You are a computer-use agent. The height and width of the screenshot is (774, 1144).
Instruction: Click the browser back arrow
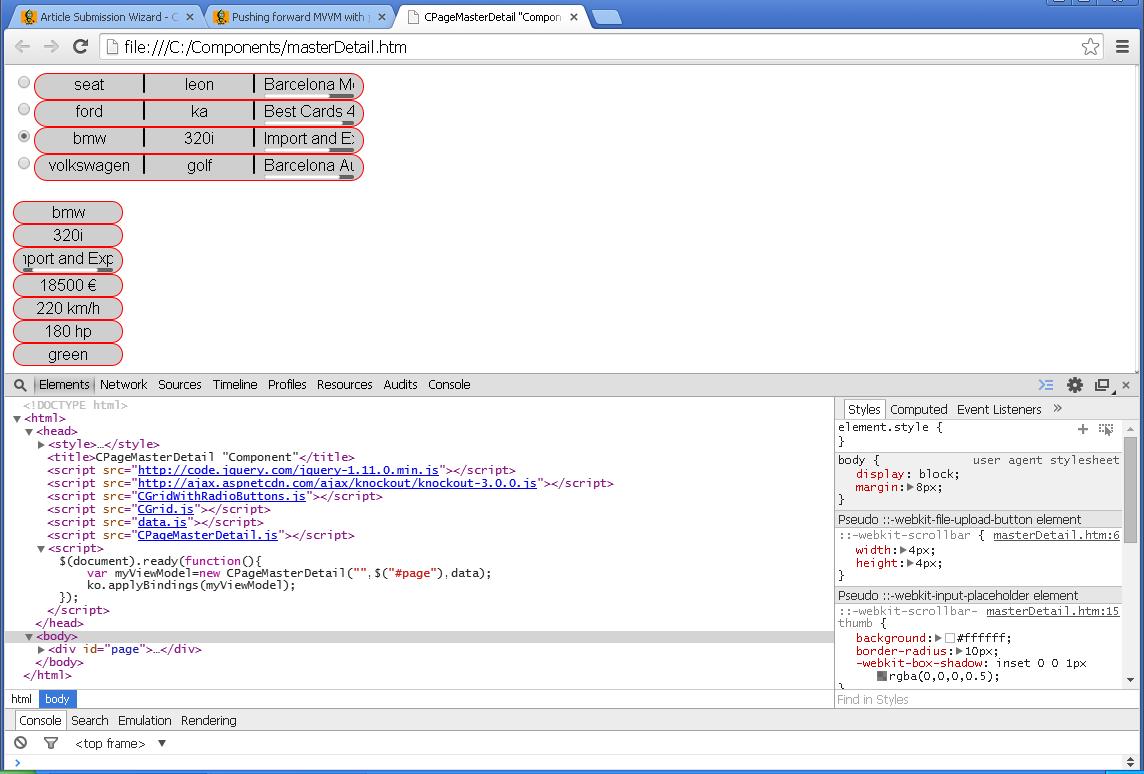coord(23,47)
